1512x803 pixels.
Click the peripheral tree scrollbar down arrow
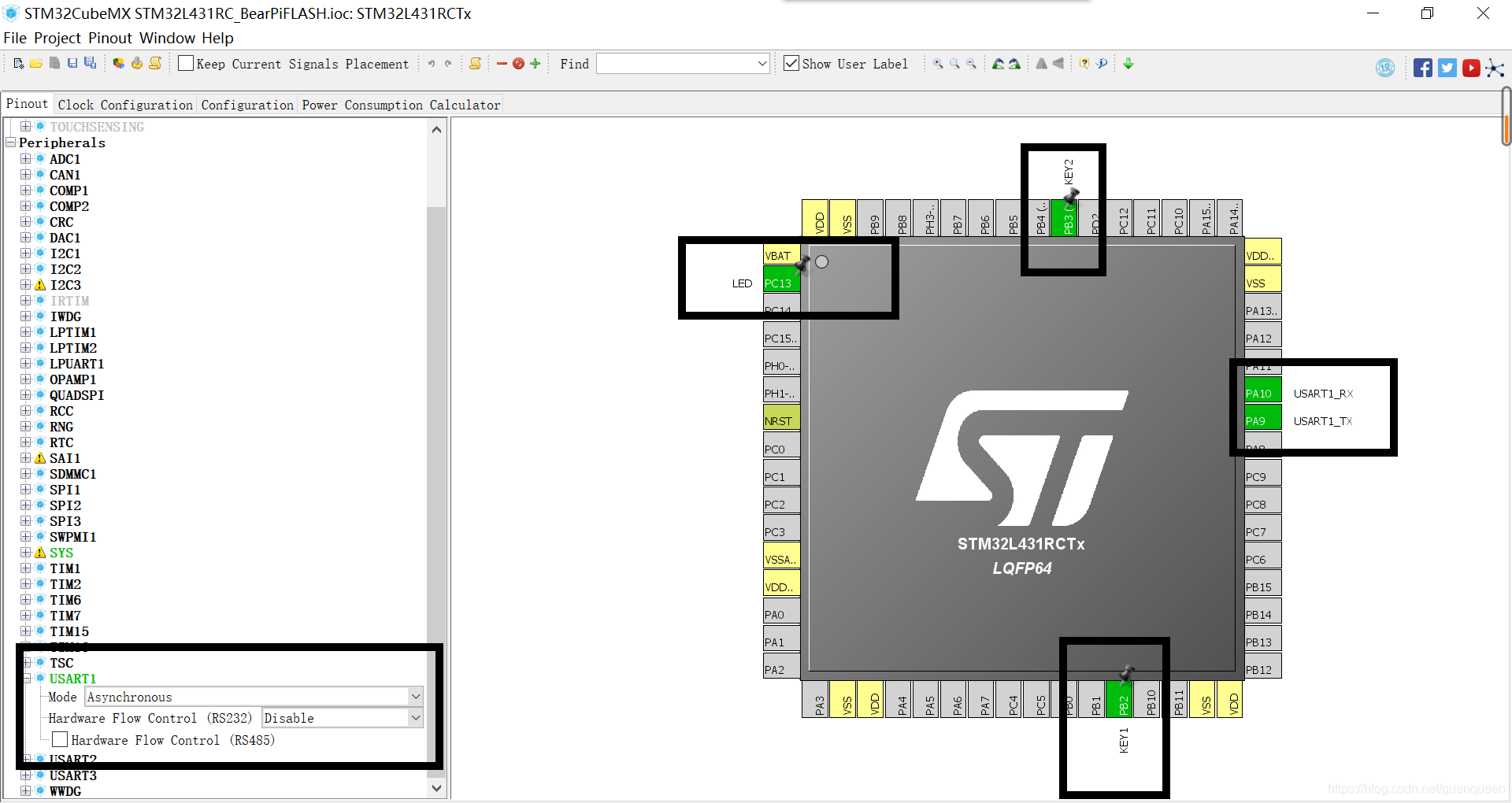click(x=436, y=787)
